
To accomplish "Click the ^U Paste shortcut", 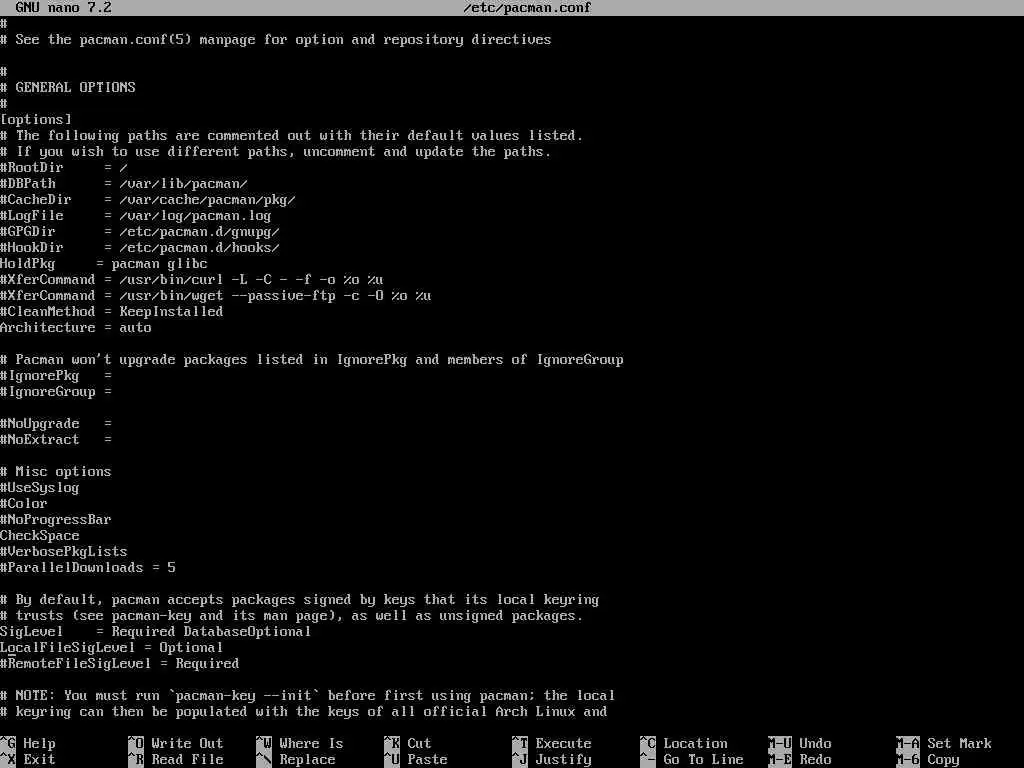I will point(415,760).
